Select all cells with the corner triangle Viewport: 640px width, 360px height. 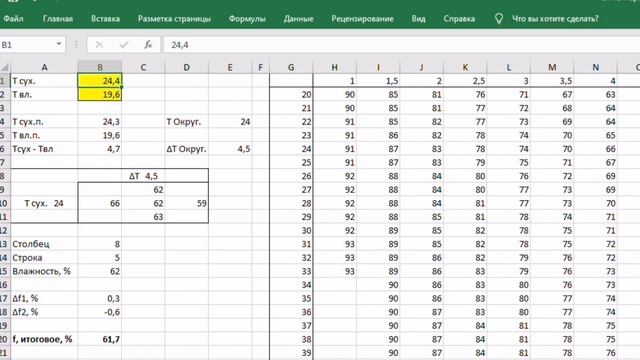coord(4,67)
